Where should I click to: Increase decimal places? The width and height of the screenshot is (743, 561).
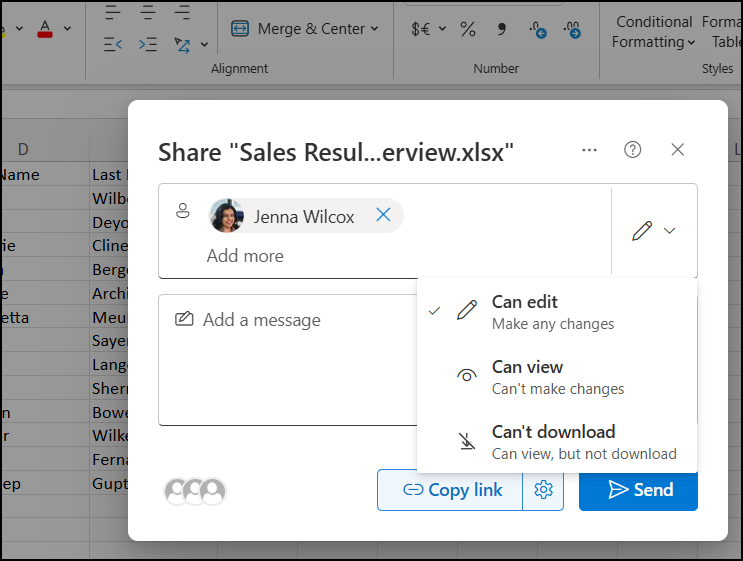pyautogui.click(x=538, y=29)
